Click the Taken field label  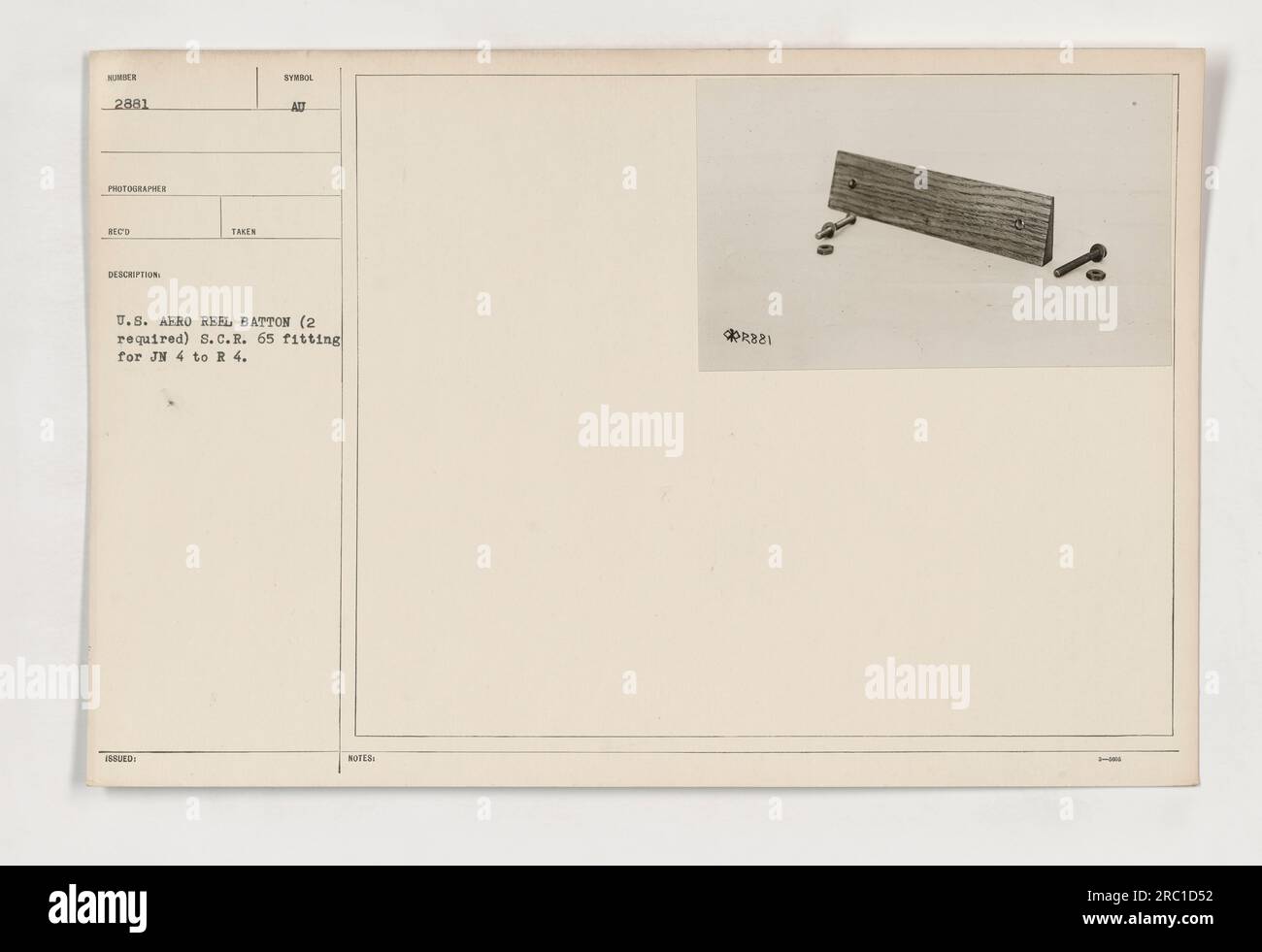coord(244,232)
